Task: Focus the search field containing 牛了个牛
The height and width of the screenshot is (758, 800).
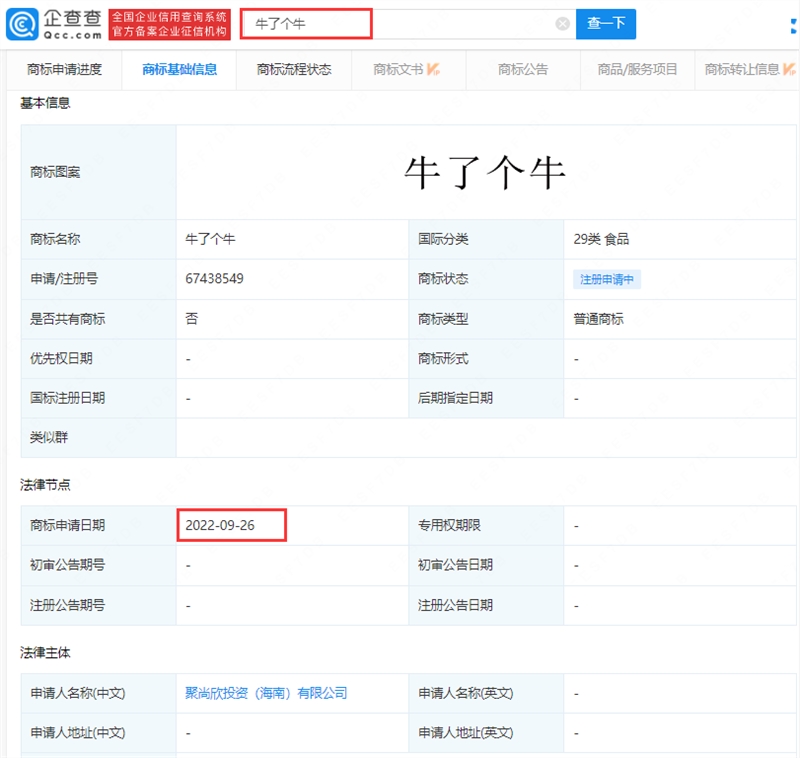Action: click(400, 24)
